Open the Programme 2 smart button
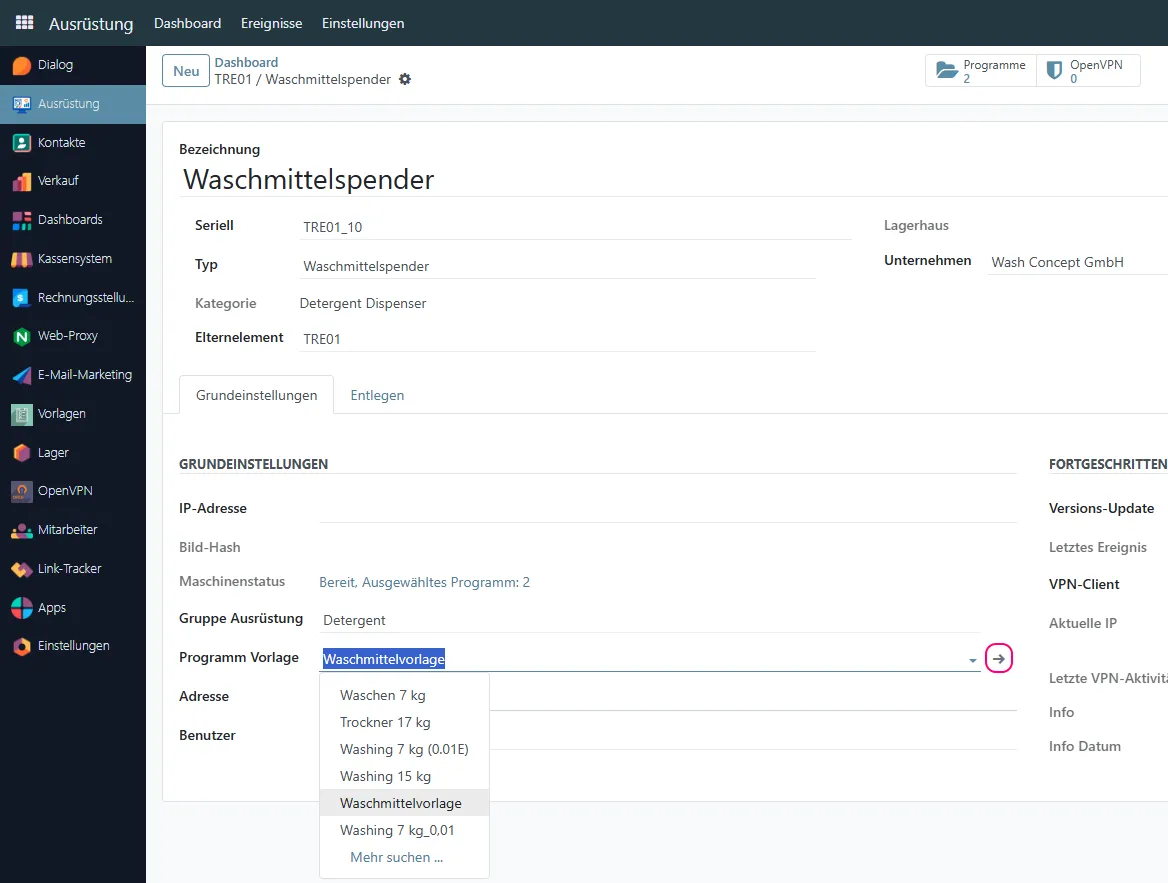Screen dimensions: 1168x883 [981, 70]
